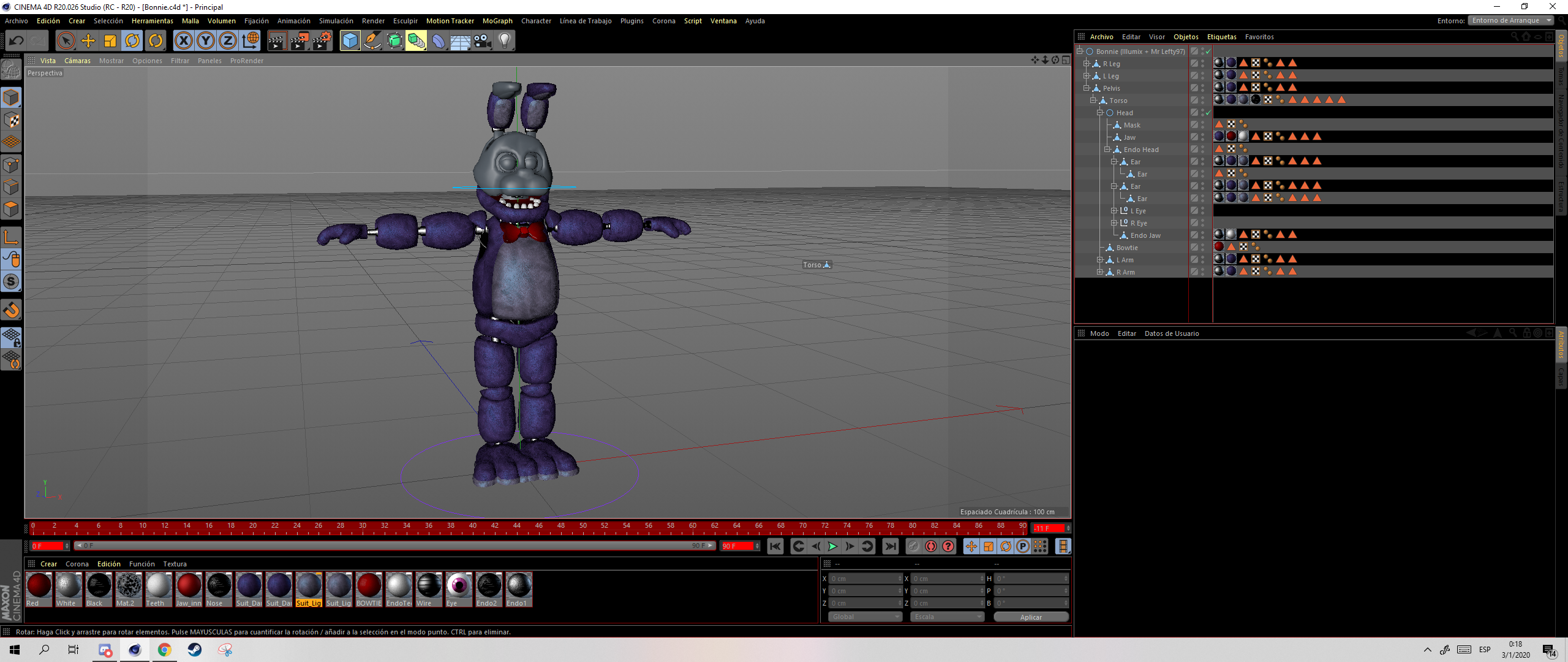Select the Rotate tool in top toolbar
This screenshot has height=662, width=1568.
(132, 41)
